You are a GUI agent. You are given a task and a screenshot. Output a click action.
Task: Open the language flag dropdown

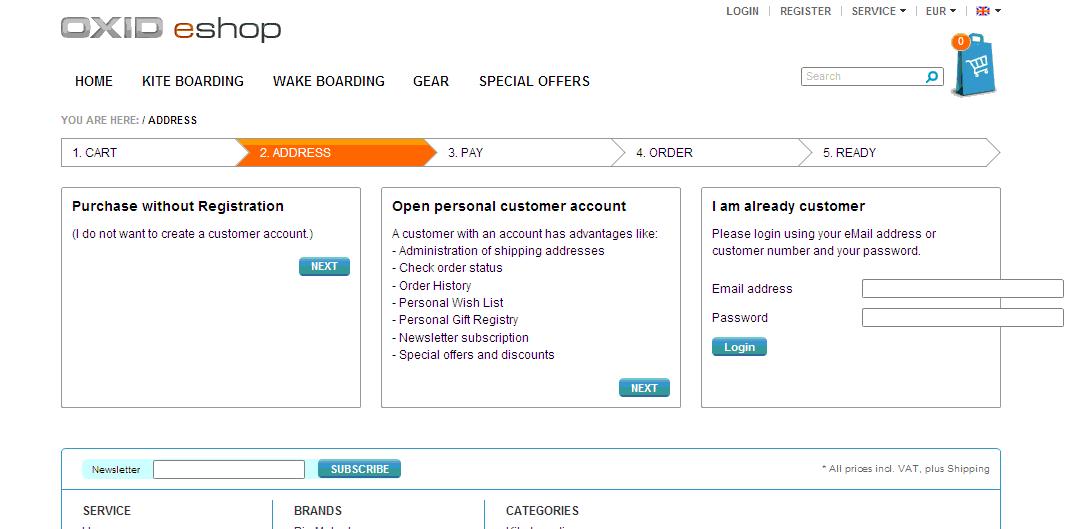pyautogui.click(x=988, y=11)
